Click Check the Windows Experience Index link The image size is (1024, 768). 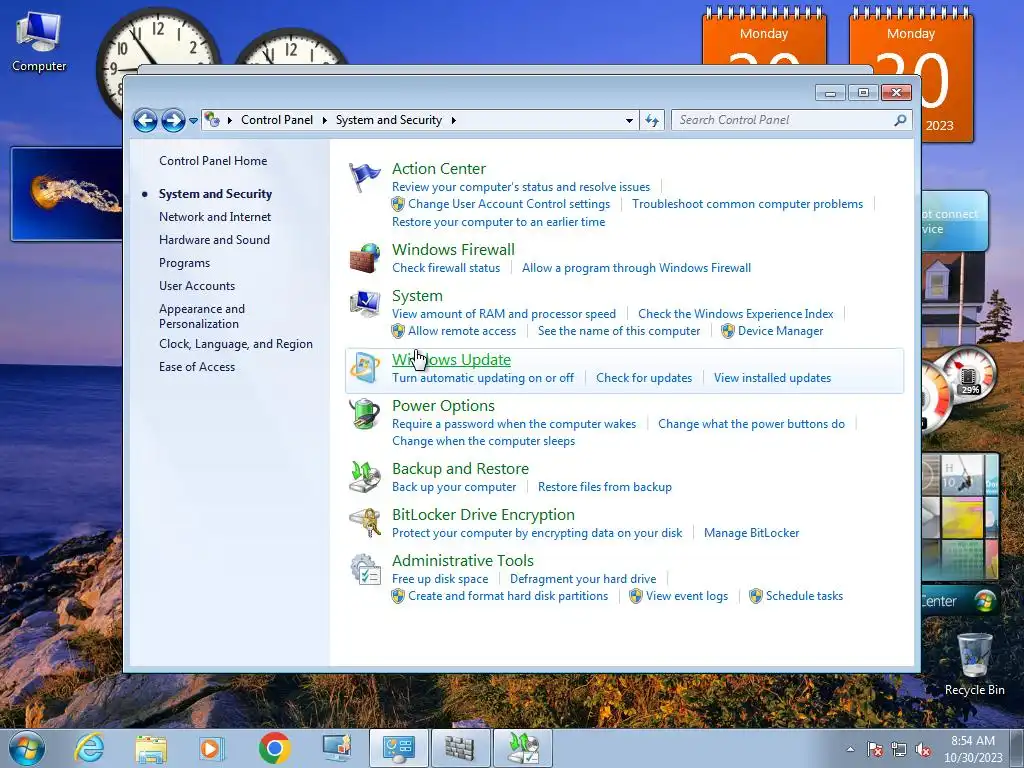tap(735, 314)
